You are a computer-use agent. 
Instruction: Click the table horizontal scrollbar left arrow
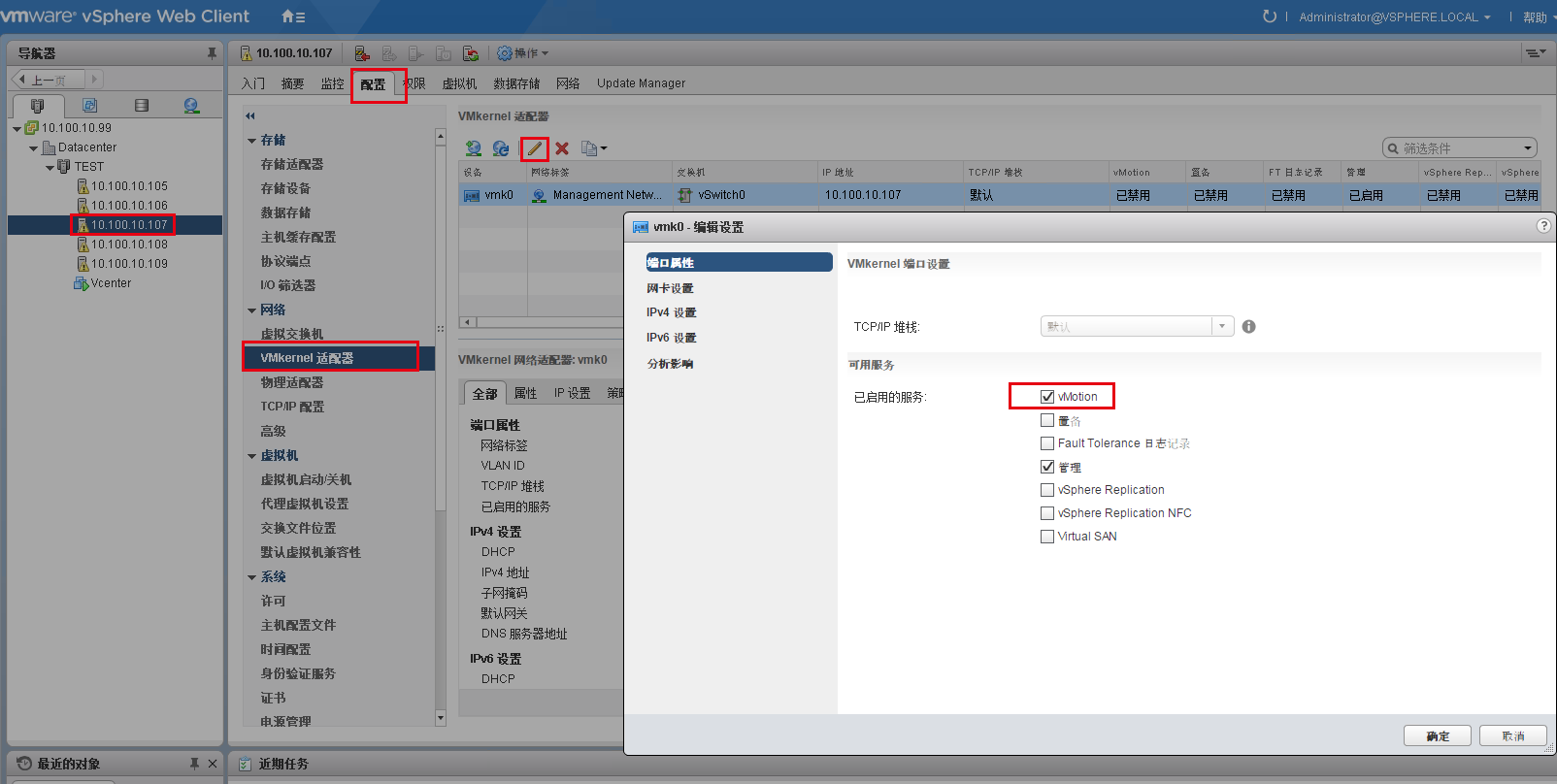coord(467,322)
